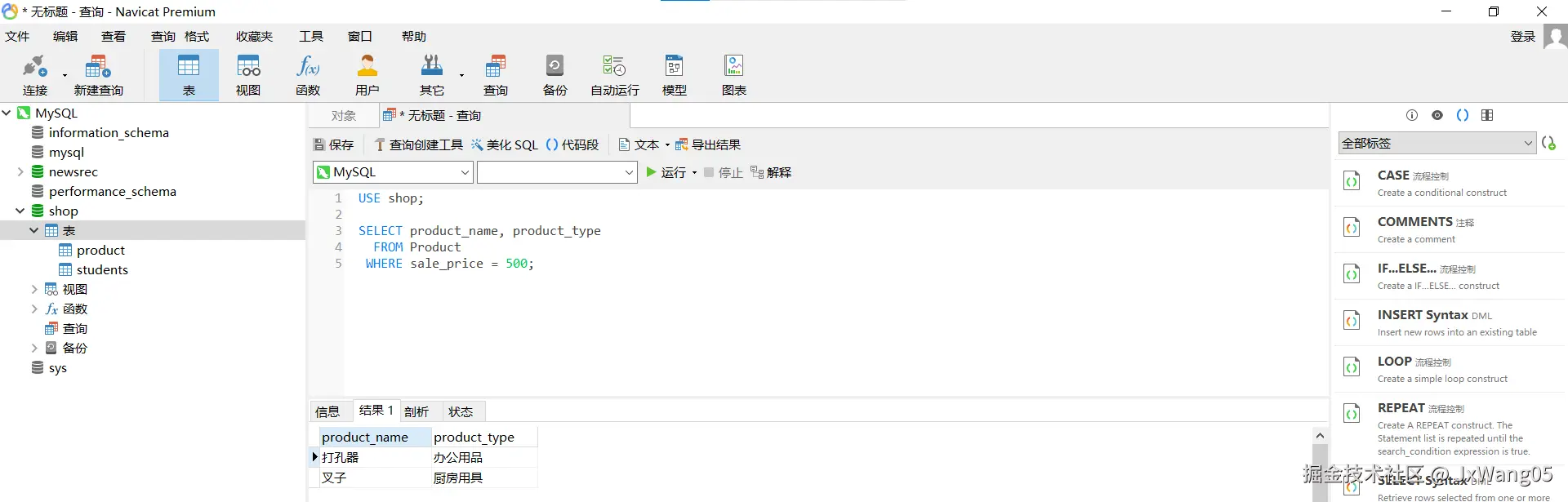Expand the 视图 node under shop
This screenshot has width=1568, height=502.
click(x=34, y=289)
